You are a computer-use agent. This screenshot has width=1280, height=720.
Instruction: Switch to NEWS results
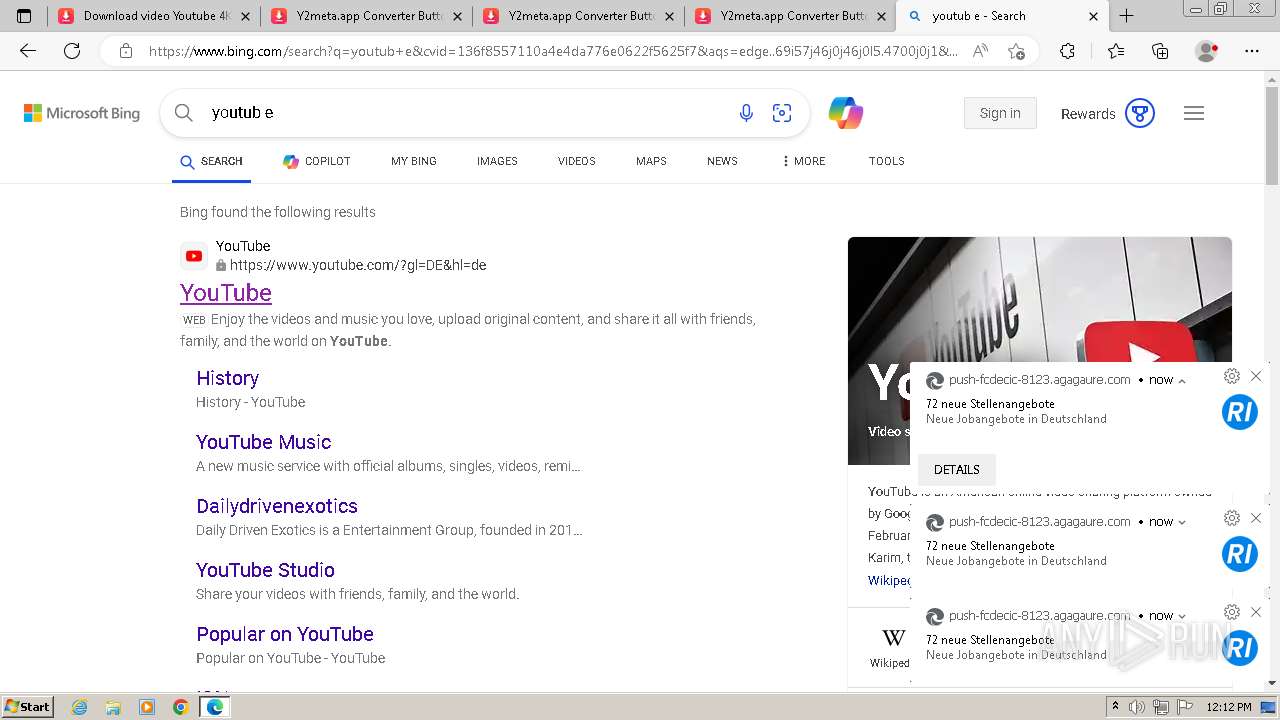pyautogui.click(x=722, y=161)
